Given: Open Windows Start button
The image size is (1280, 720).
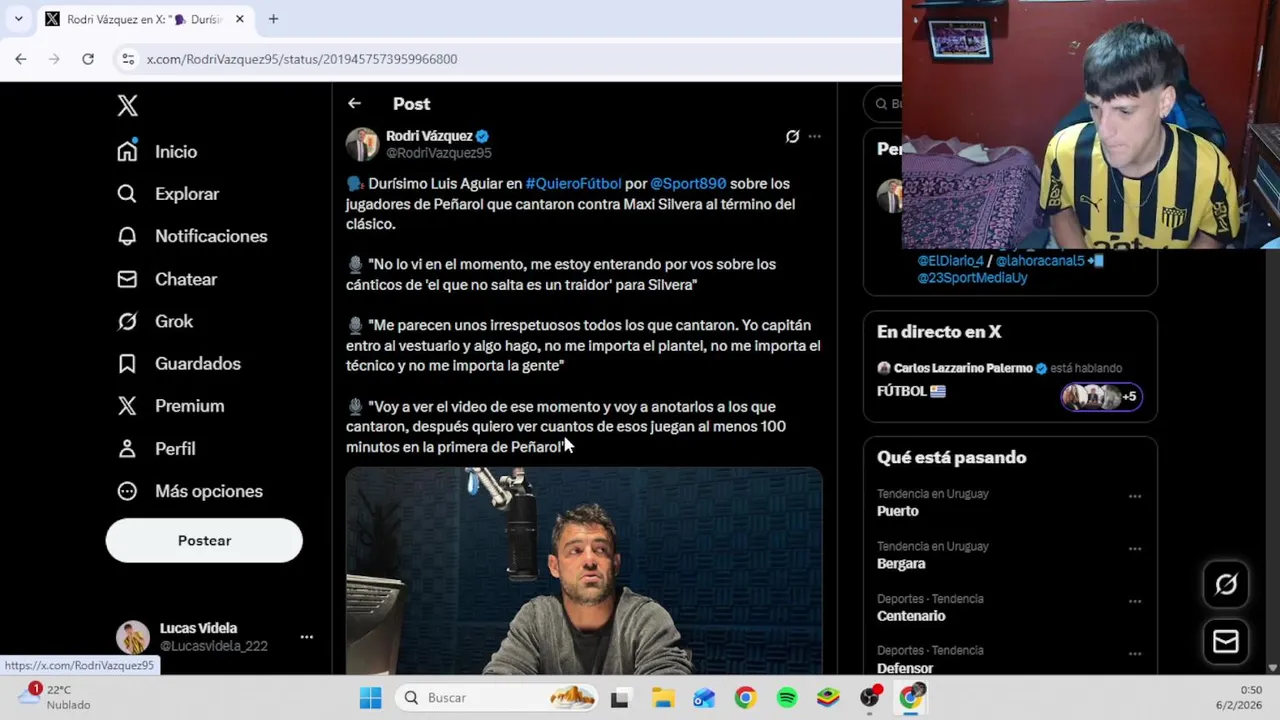Looking at the screenshot, I should (x=370, y=698).
